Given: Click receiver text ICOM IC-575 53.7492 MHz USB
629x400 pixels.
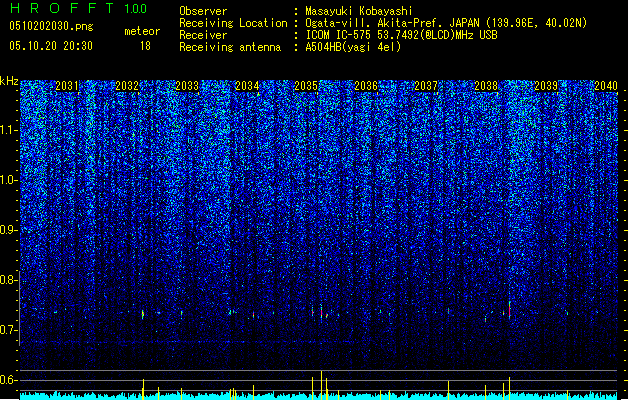Looking at the screenshot, I should 401,35.
